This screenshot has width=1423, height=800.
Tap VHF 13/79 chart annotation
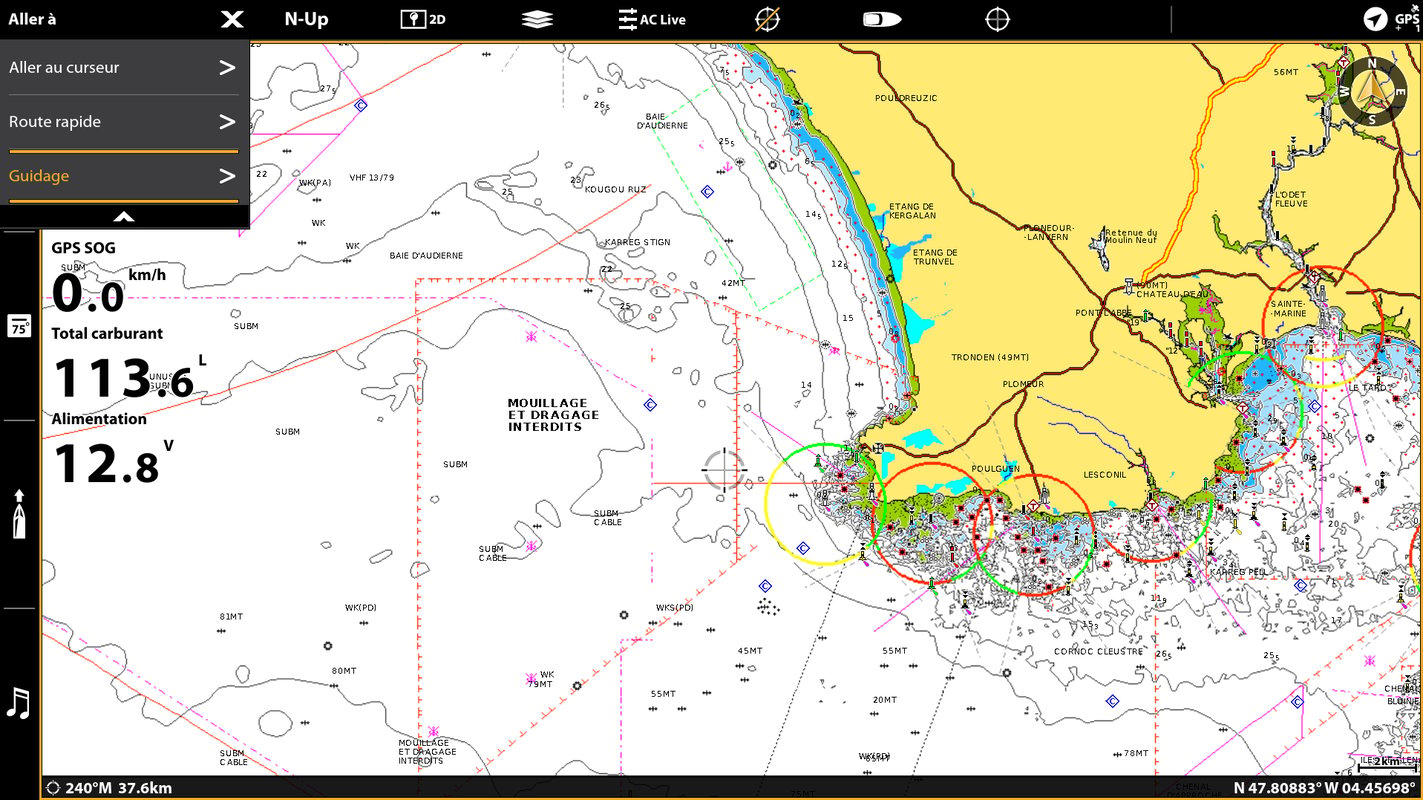(371, 178)
